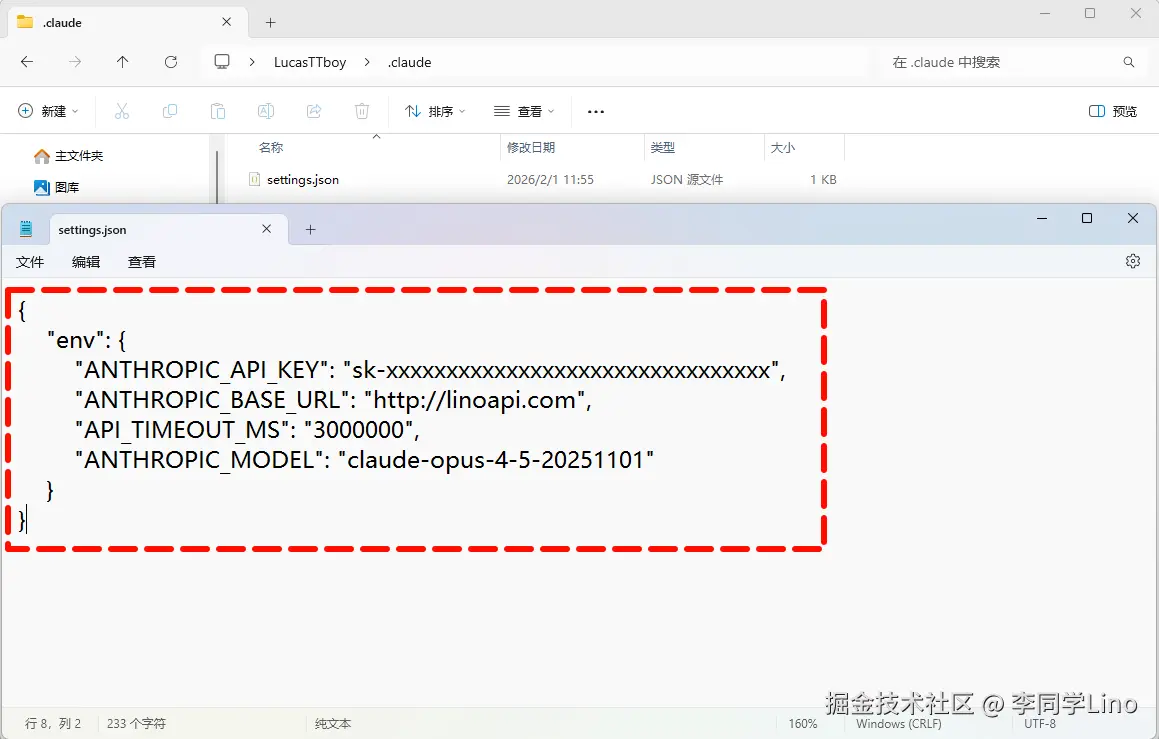This screenshot has height=739, width=1159.
Task: Click the 2026/2/1 11:55 date cell
Action: pyautogui.click(x=550, y=180)
